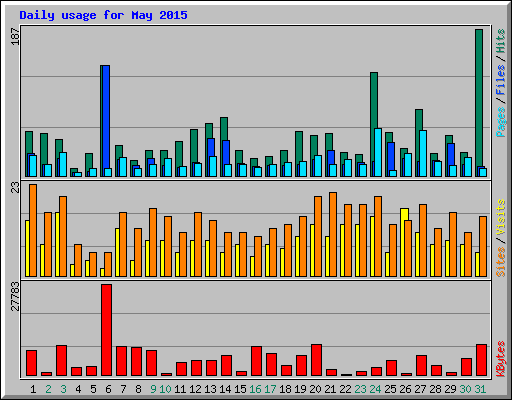512x400 pixels.
Task: Click the day 17 x-axis label
Action: (270, 389)
